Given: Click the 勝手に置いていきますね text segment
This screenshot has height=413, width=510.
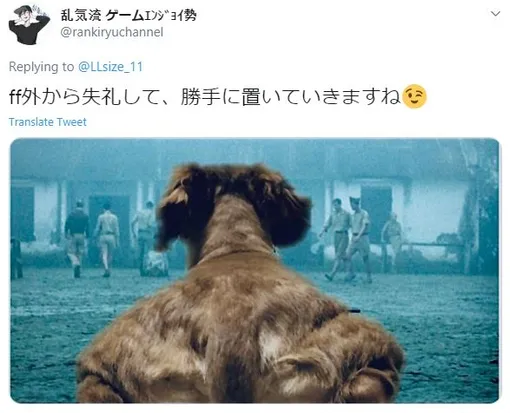Looking at the screenshot, I should click(x=291, y=97).
